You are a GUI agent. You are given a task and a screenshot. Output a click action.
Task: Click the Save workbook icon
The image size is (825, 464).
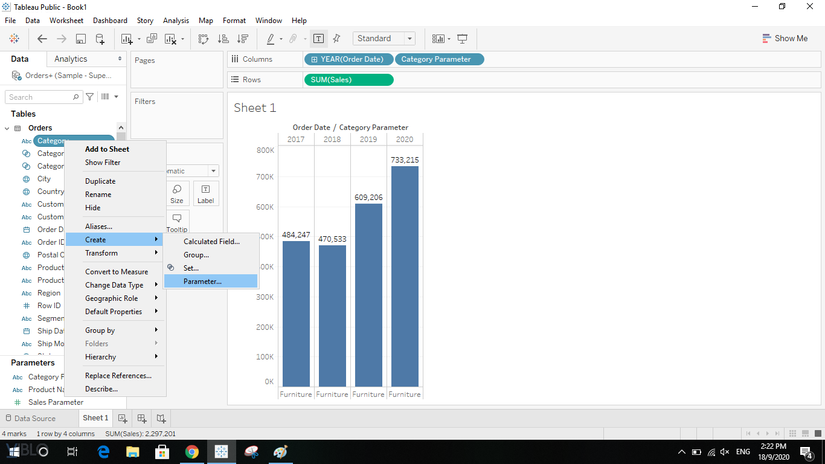(80, 39)
